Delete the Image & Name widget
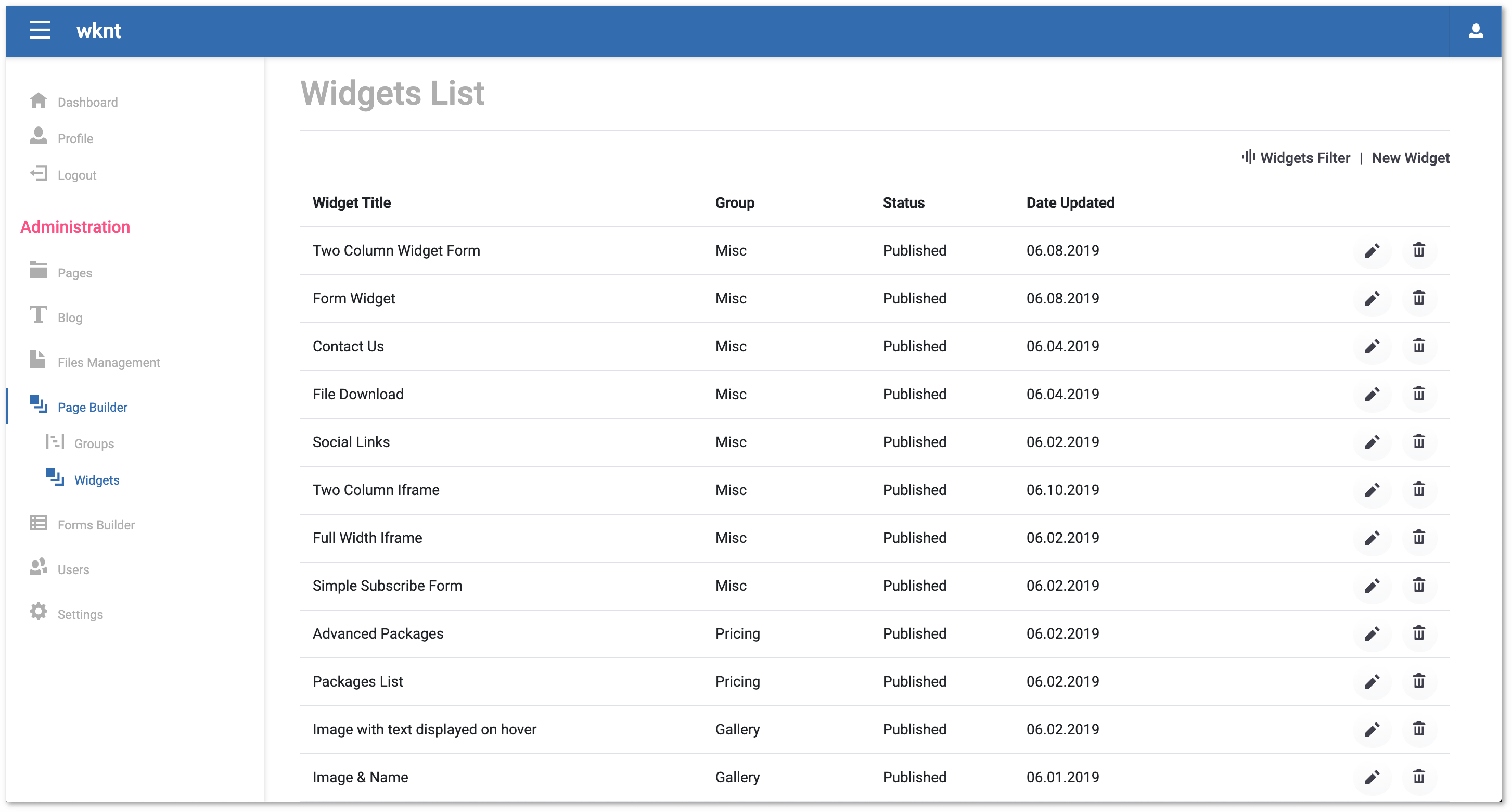The width and height of the screenshot is (1512, 812). 1419,777
